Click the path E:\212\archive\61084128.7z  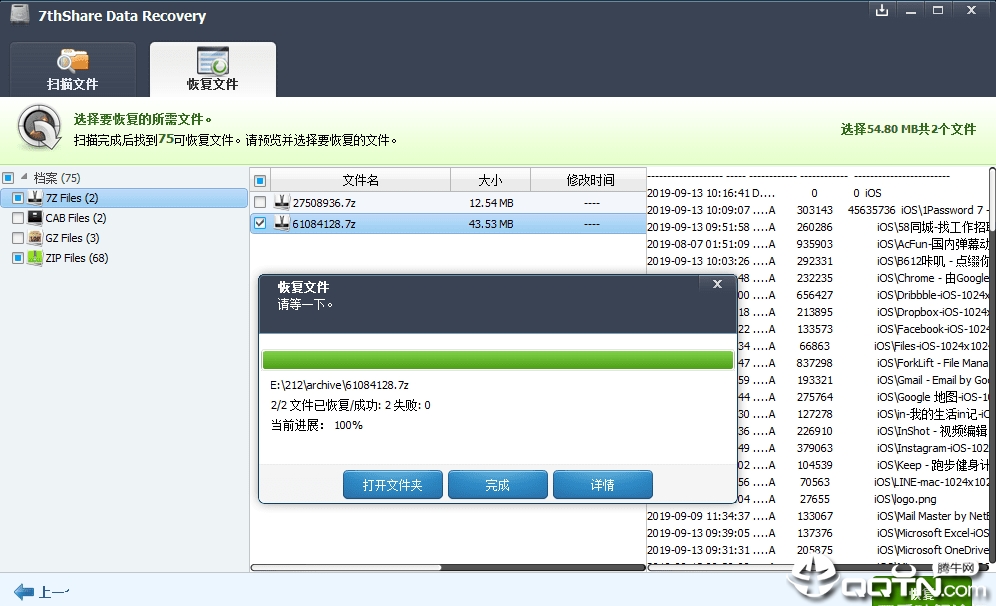tap(339, 385)
